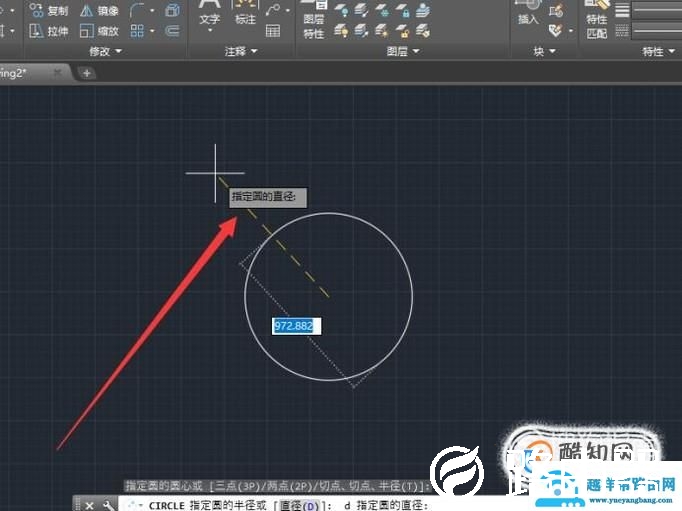Insert a table using the table icon

[272, 31]
